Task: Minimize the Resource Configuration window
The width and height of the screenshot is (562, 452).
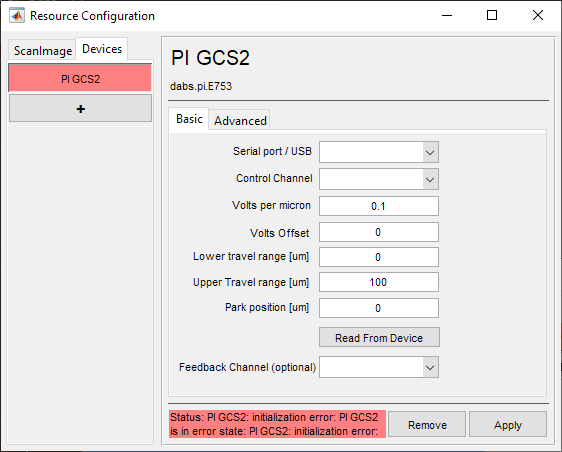Action: [x=447, y=15]
